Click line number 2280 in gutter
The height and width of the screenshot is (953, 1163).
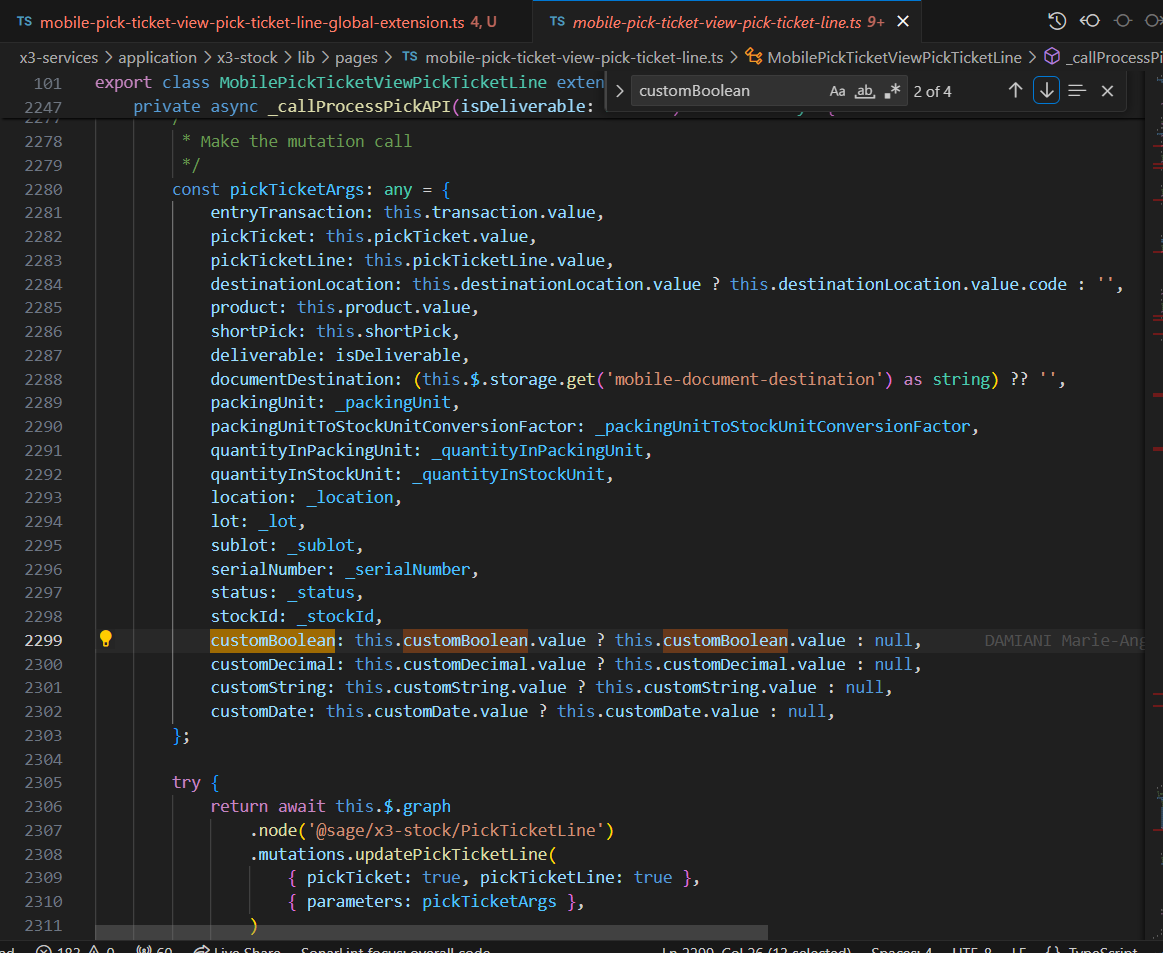coord(43,189)
